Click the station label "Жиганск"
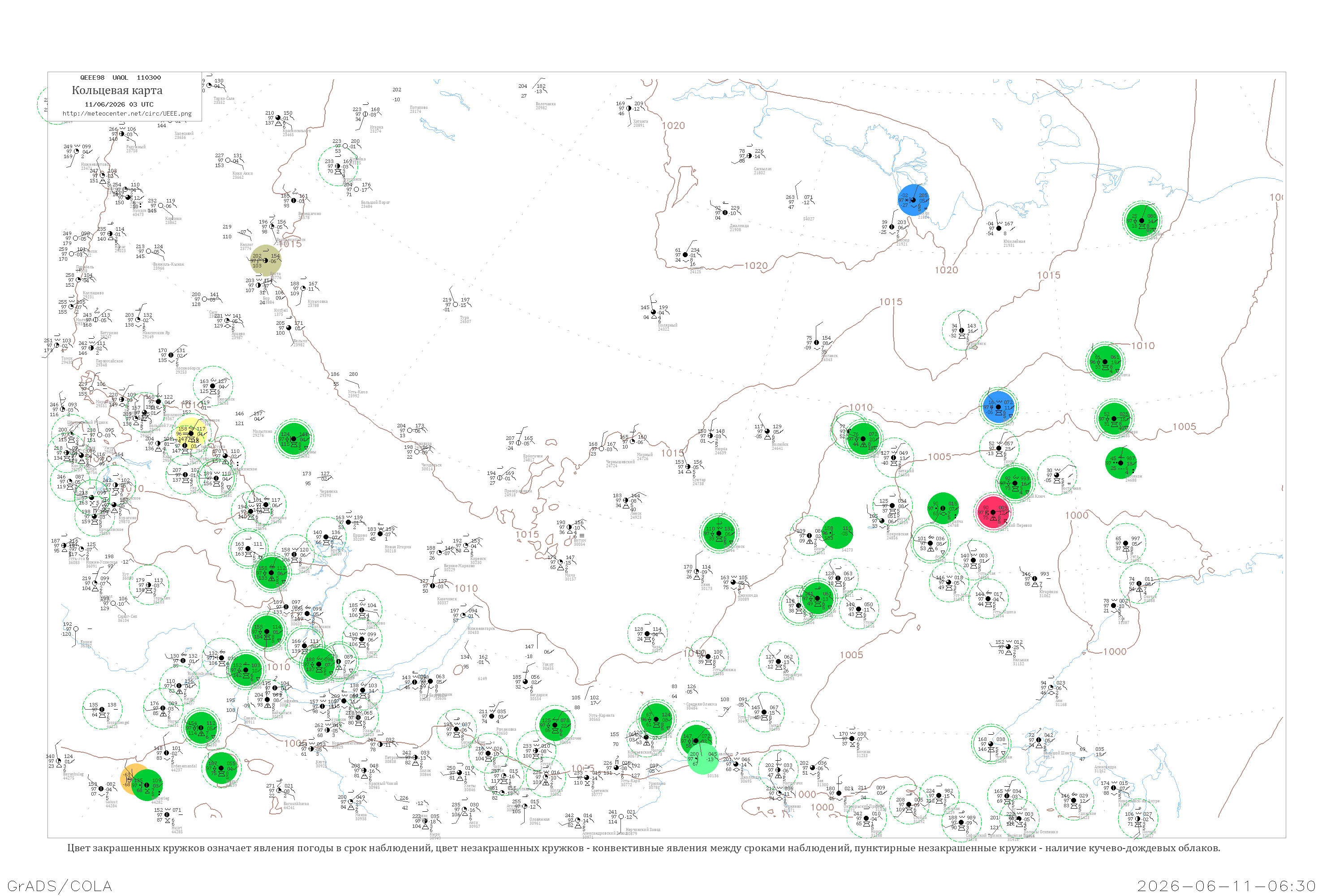 tap(829, 355)
